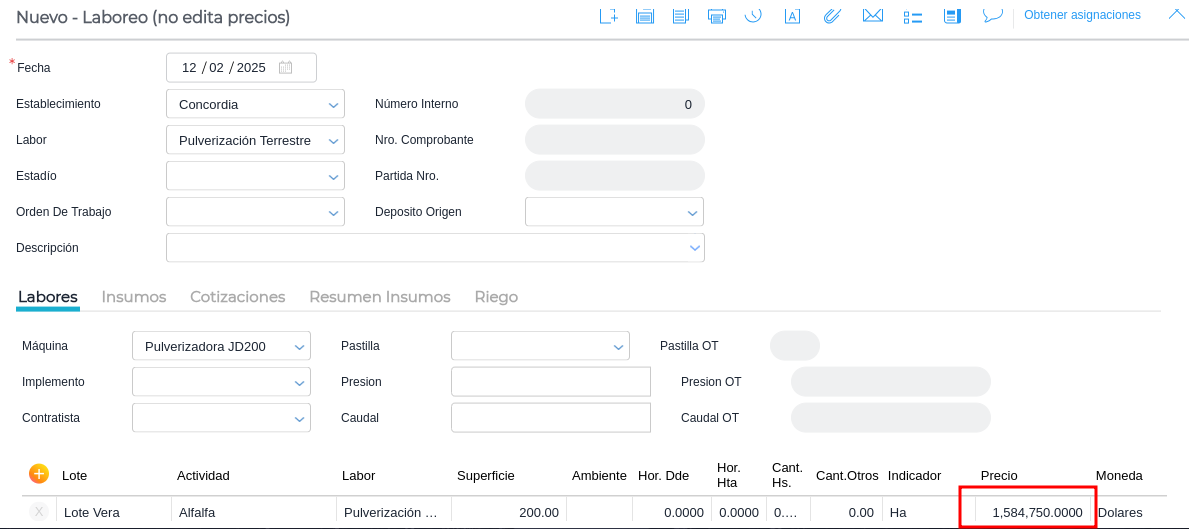The height and width of the screenshot is (529, 1189).
Task: Expand the Establecimiento dropdown
Action: pos(333,104)
